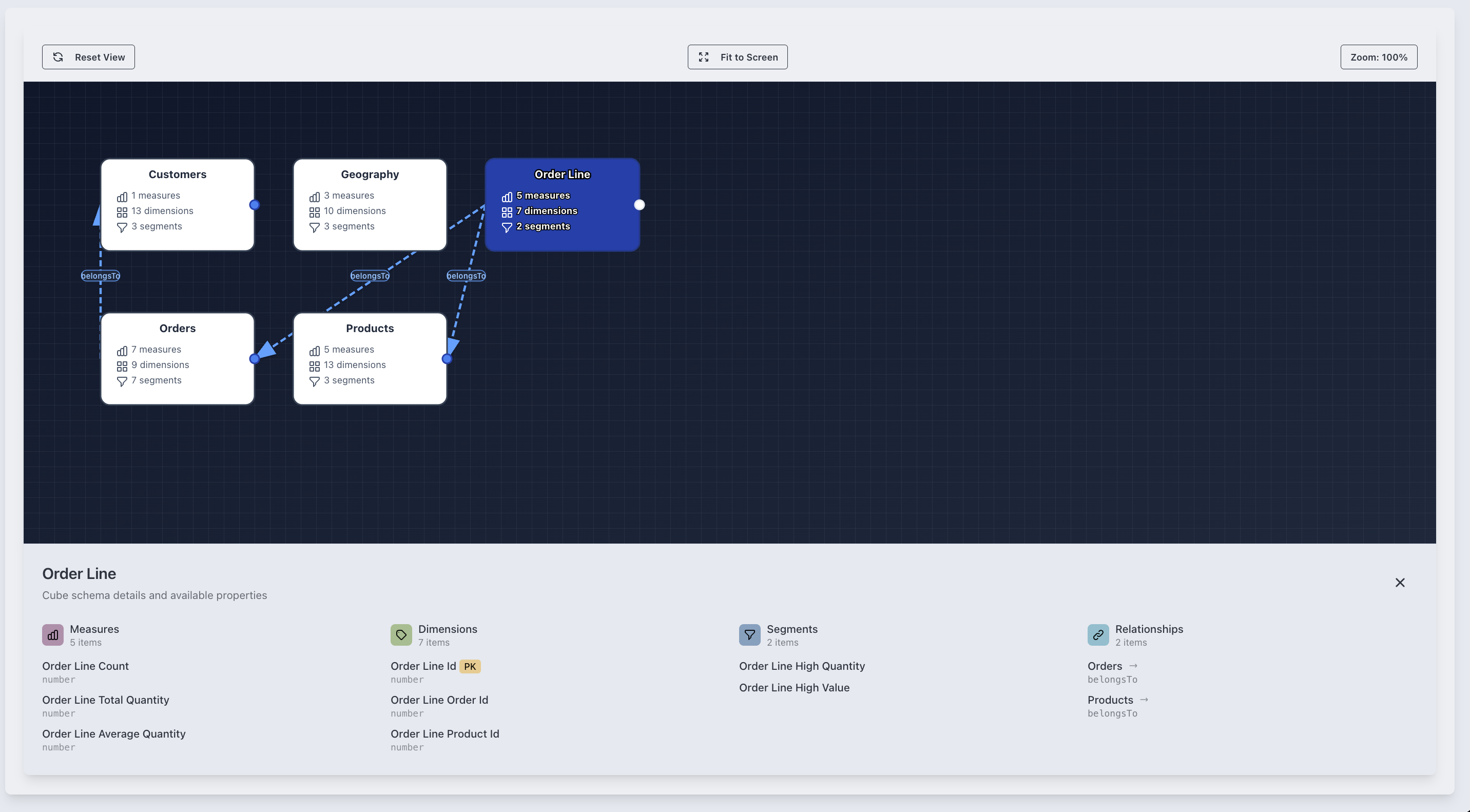
Task: Click the Fit to Screen button
Action: click(737, 57)
